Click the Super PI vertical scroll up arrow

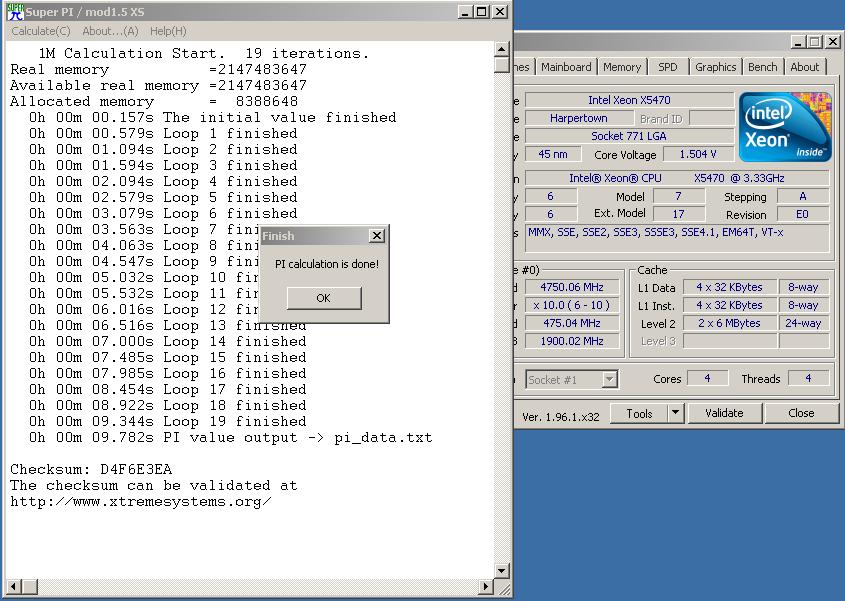502,49
